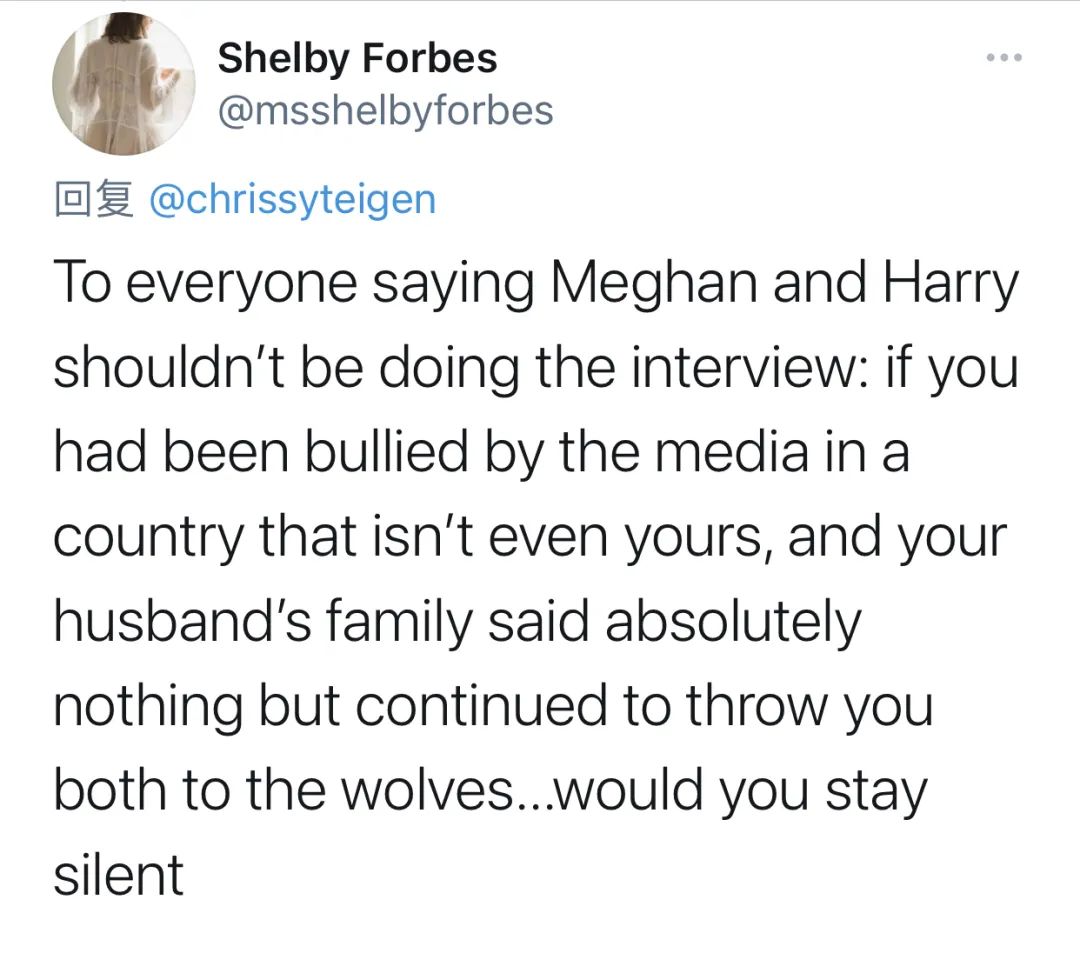Open Shelby Forbes' profile picture
This screenshot has height=953, width=1080.
[x=123, y=84]
